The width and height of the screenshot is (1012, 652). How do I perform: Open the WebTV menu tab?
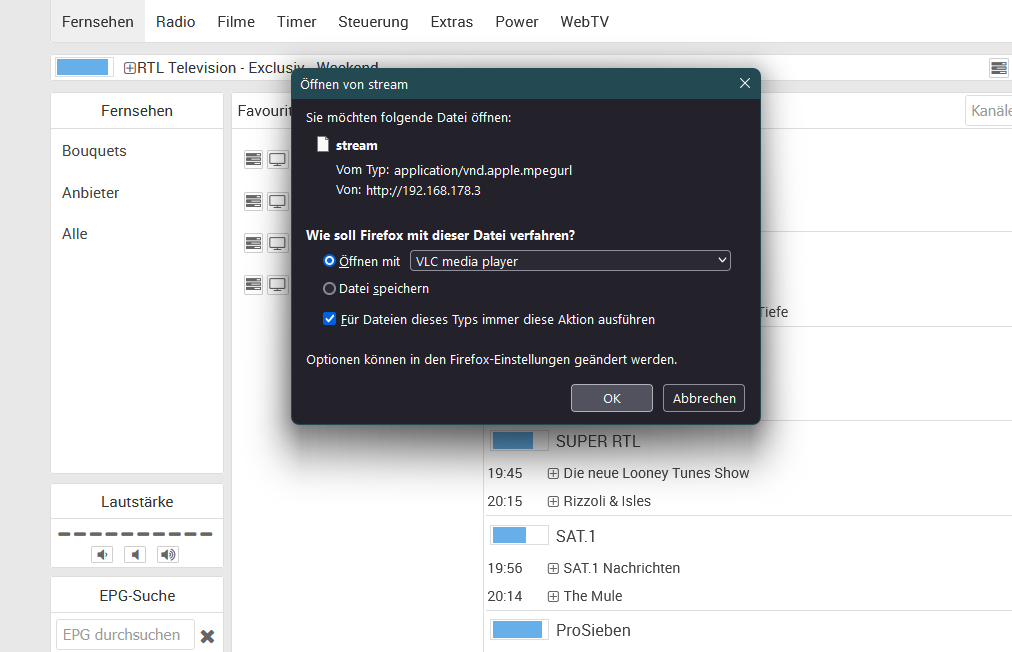[x=585, y=22]
